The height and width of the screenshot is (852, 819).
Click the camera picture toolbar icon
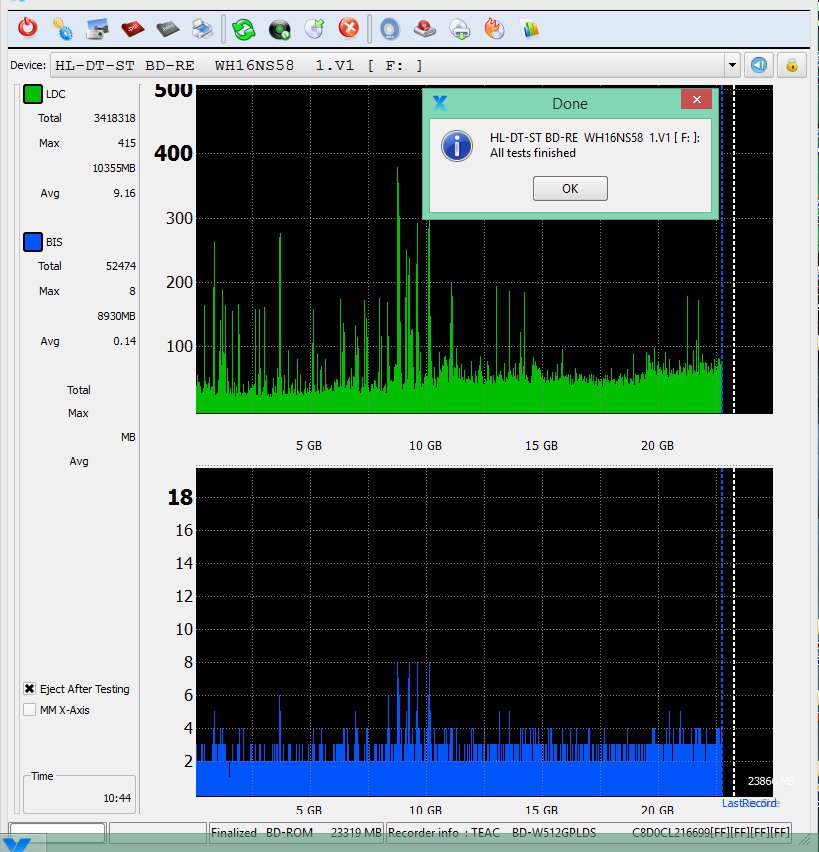pyautogui.click(x=97, y=29)
